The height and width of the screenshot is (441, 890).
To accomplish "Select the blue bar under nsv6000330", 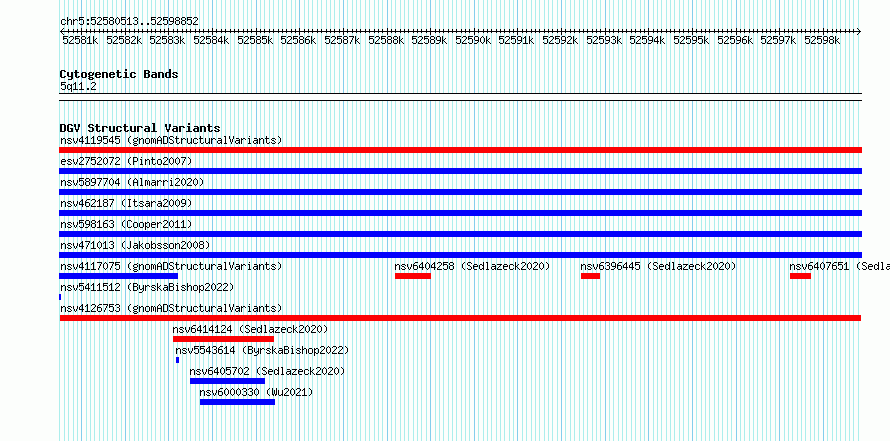I will pos(237,402).
